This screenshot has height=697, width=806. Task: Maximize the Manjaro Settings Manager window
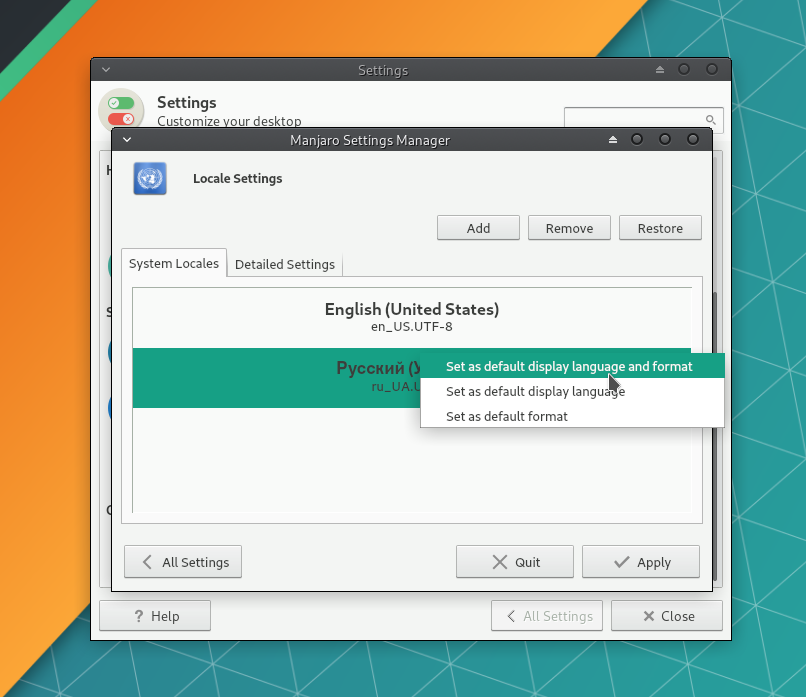tap(665, 139)
